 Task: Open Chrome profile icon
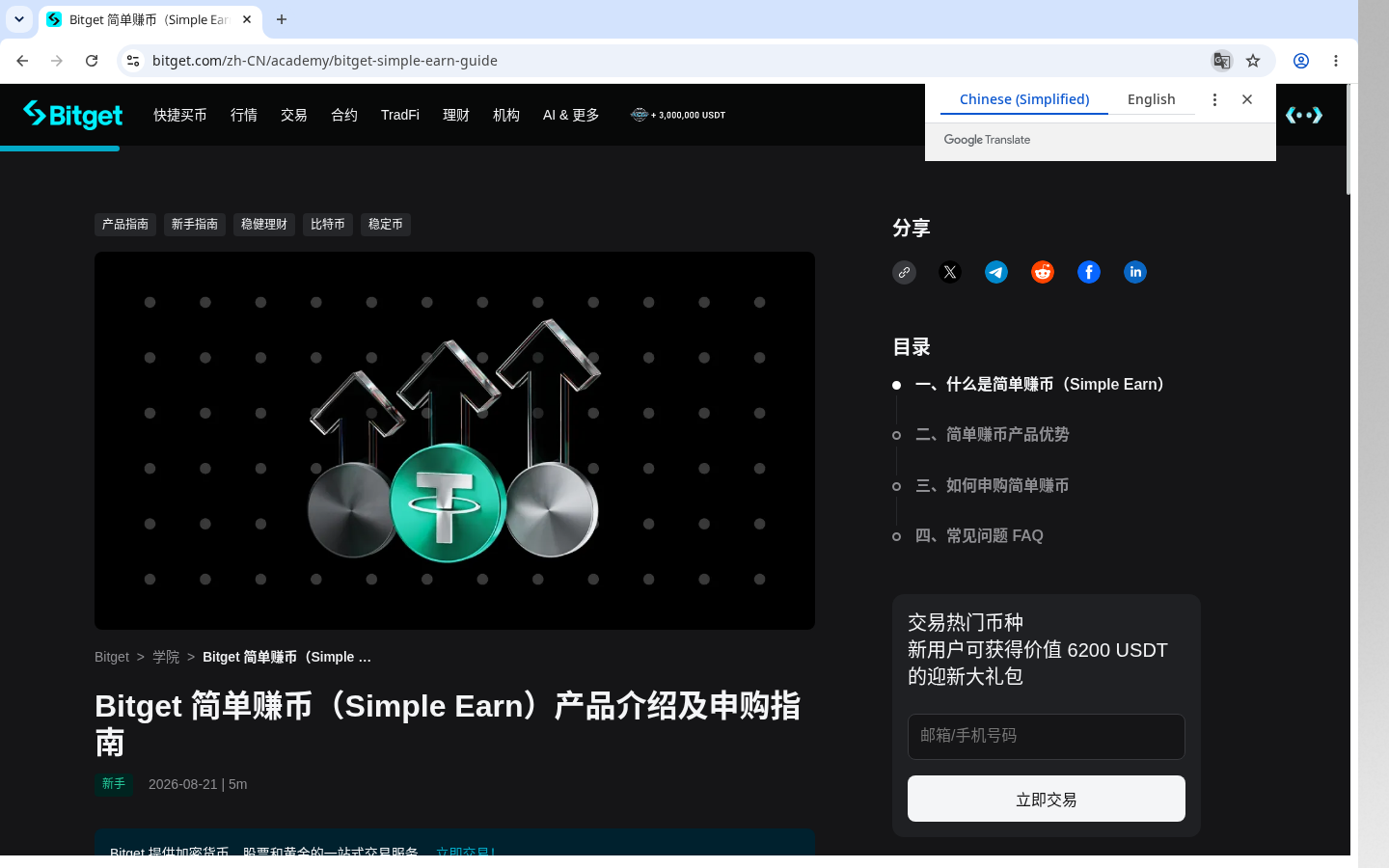(x=1301, y=61)
